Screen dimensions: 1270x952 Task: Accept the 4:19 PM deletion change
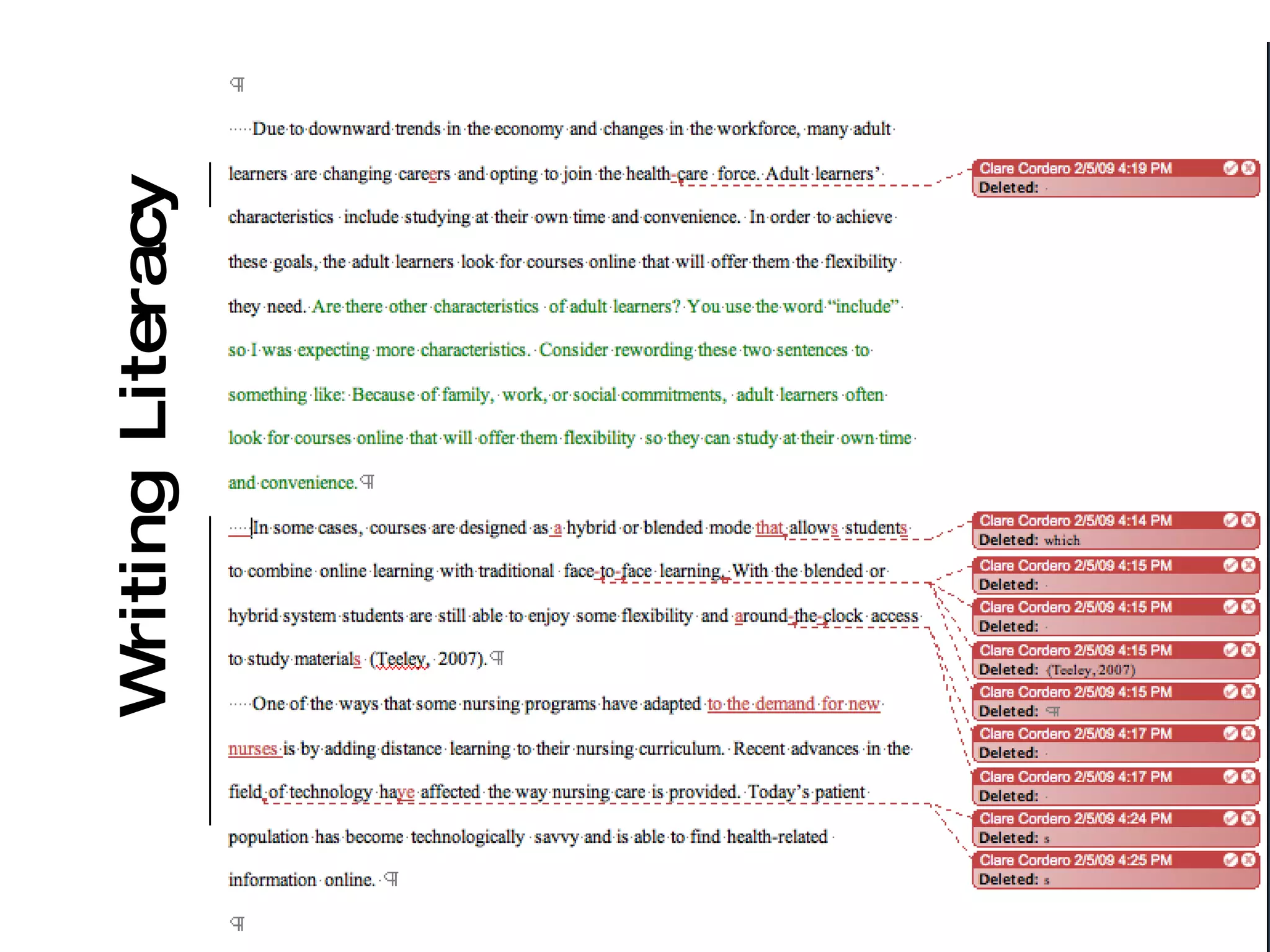click(x=1230, y=168)
